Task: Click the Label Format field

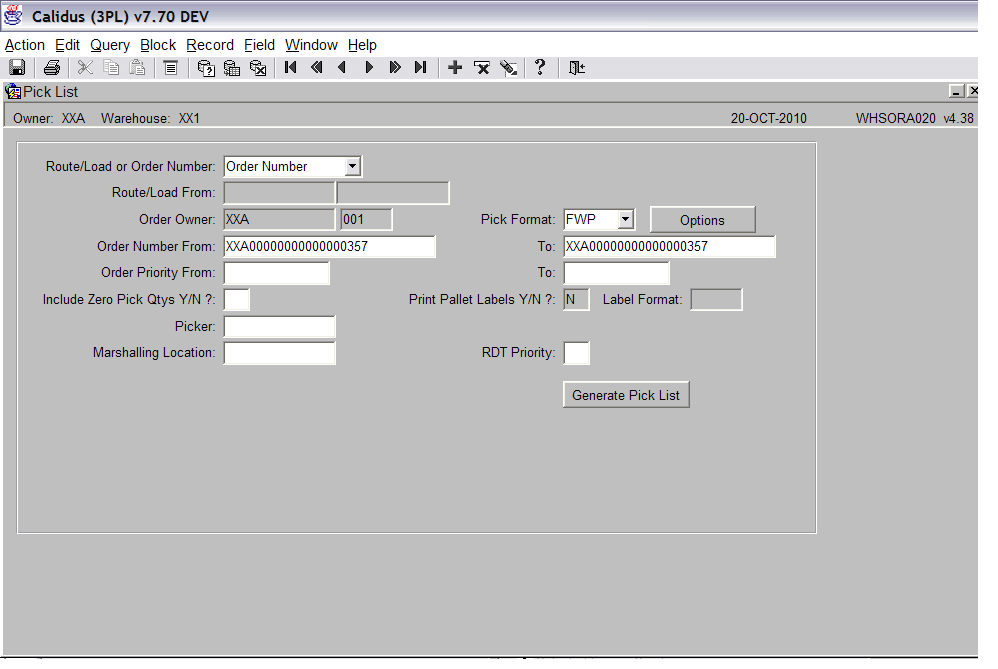Action: [x=717, y=299]
